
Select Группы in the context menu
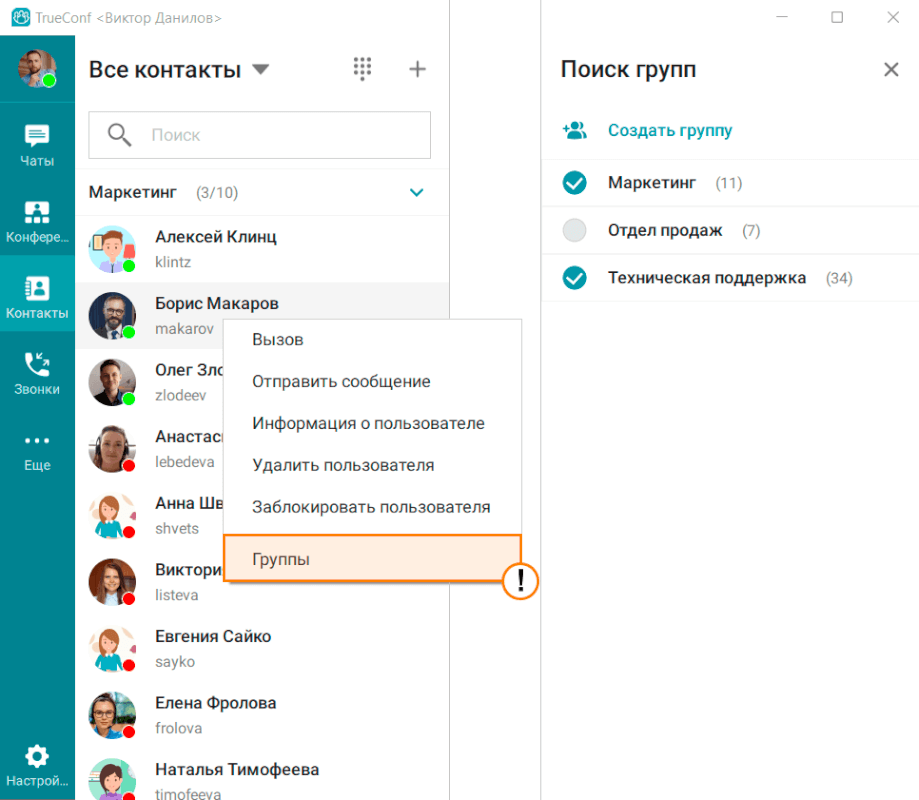pos(372,559)
